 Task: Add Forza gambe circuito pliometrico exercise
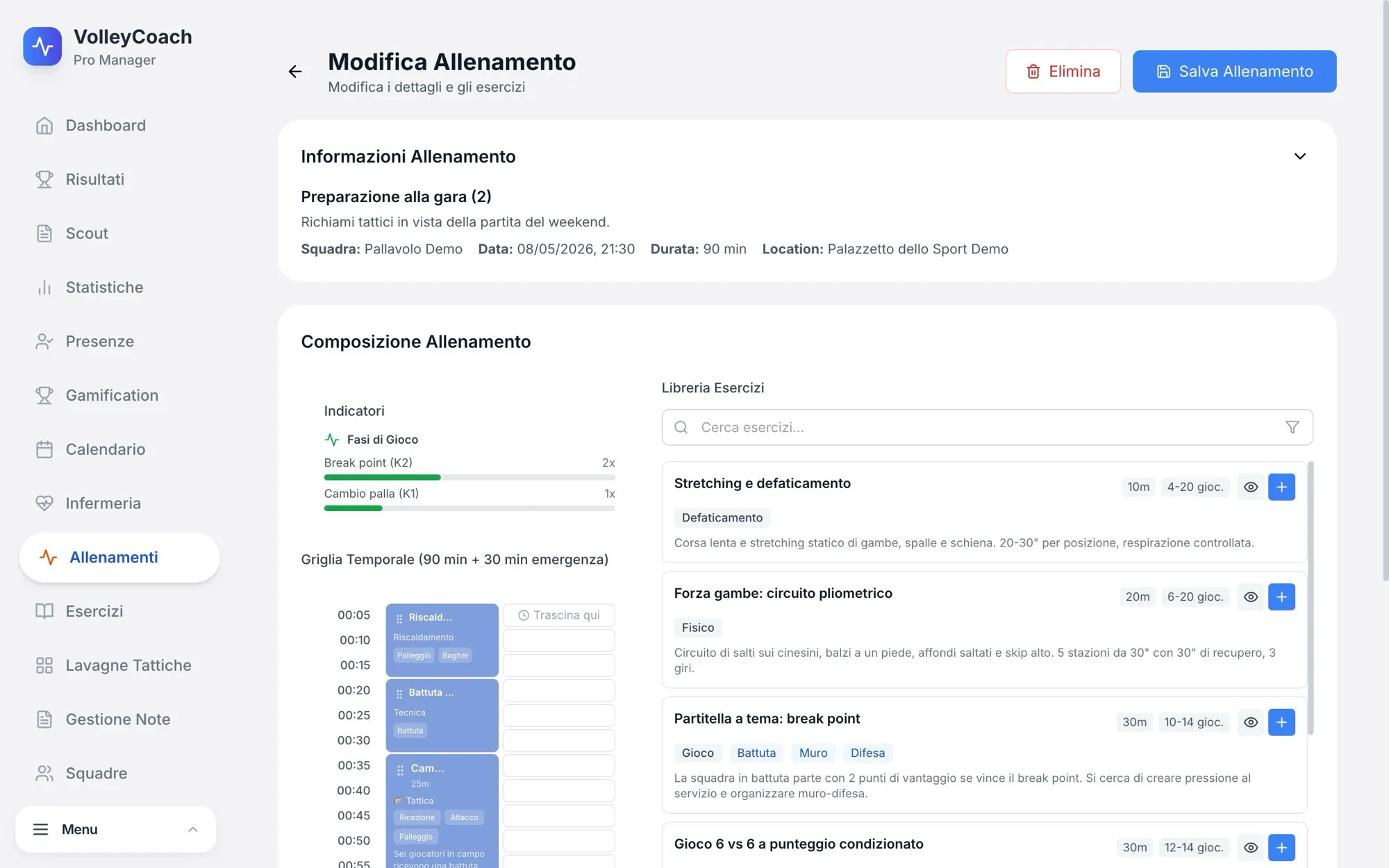pos(1281,597)
